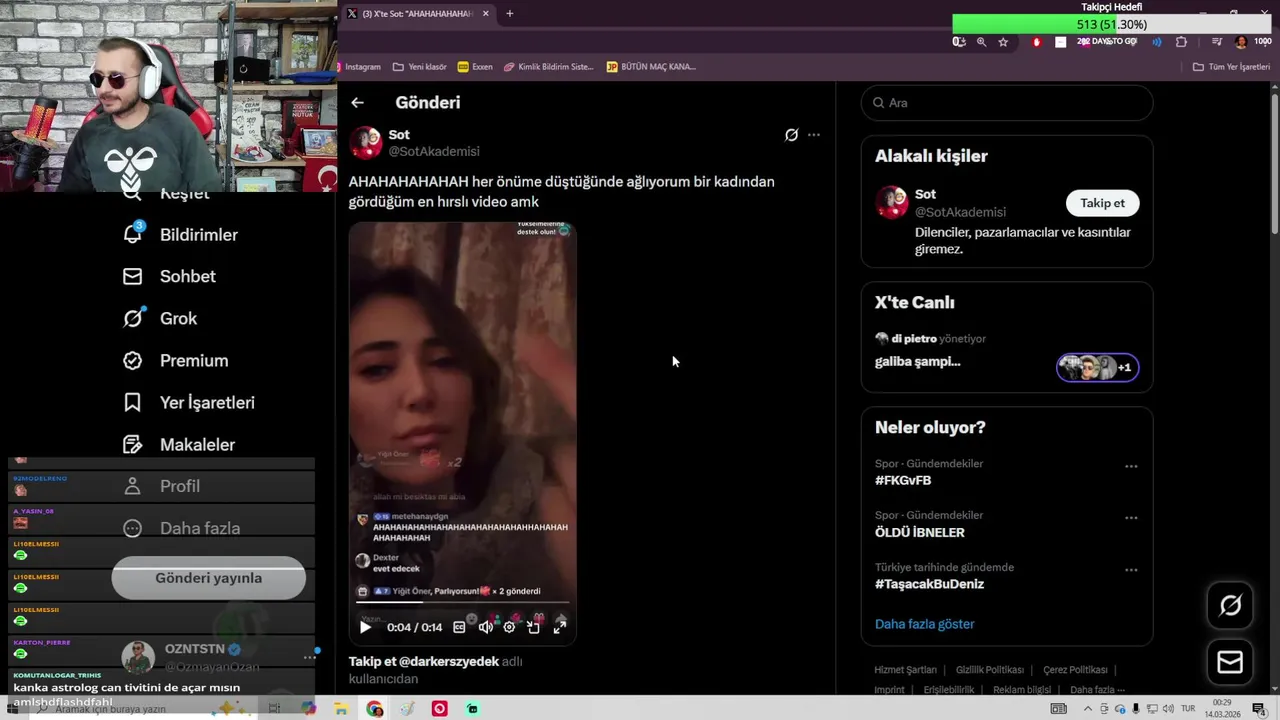The width and height of the screenshot is (1280, 720).
Task: Click the Chrome icon on the taskbar
Action: pos(374,709)
